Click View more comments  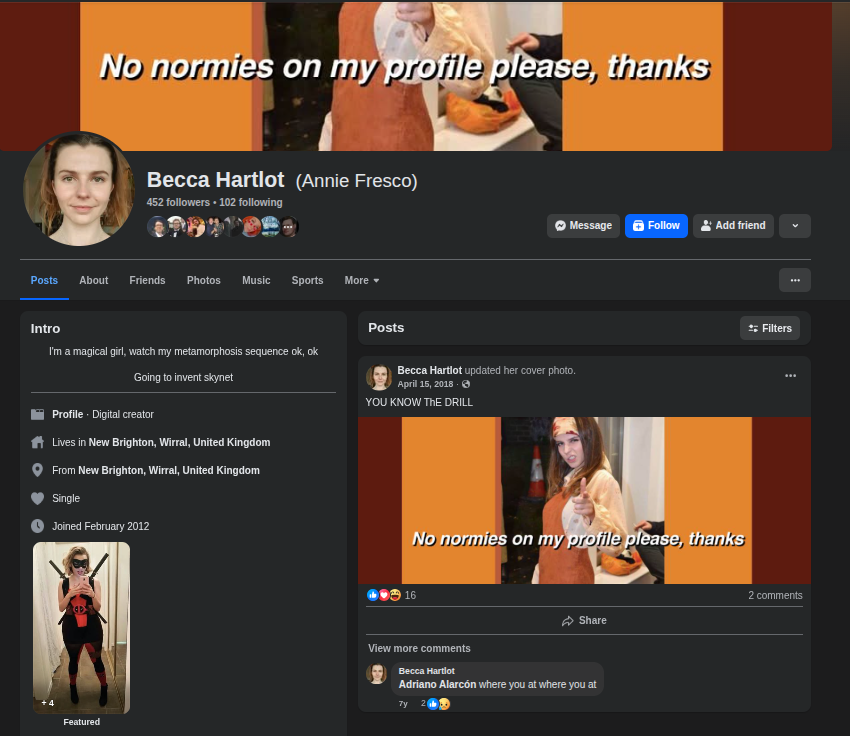point(419,649)
